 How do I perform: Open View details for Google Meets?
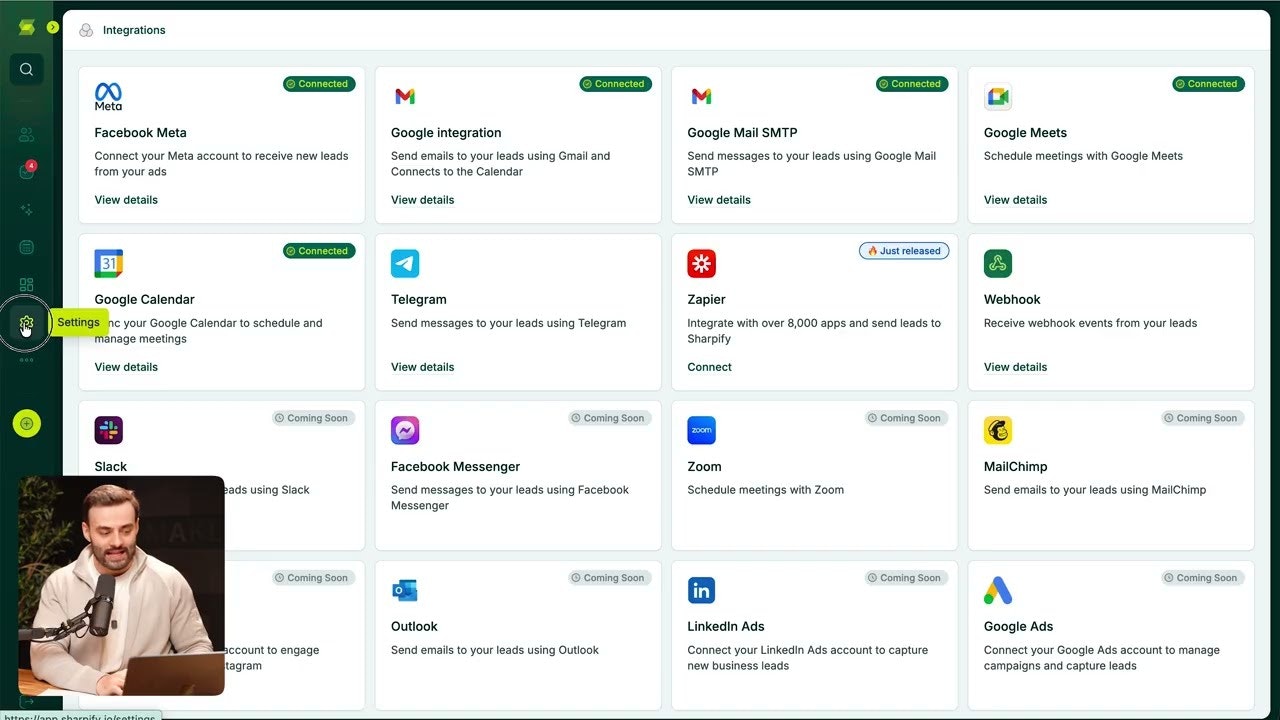1015,200
